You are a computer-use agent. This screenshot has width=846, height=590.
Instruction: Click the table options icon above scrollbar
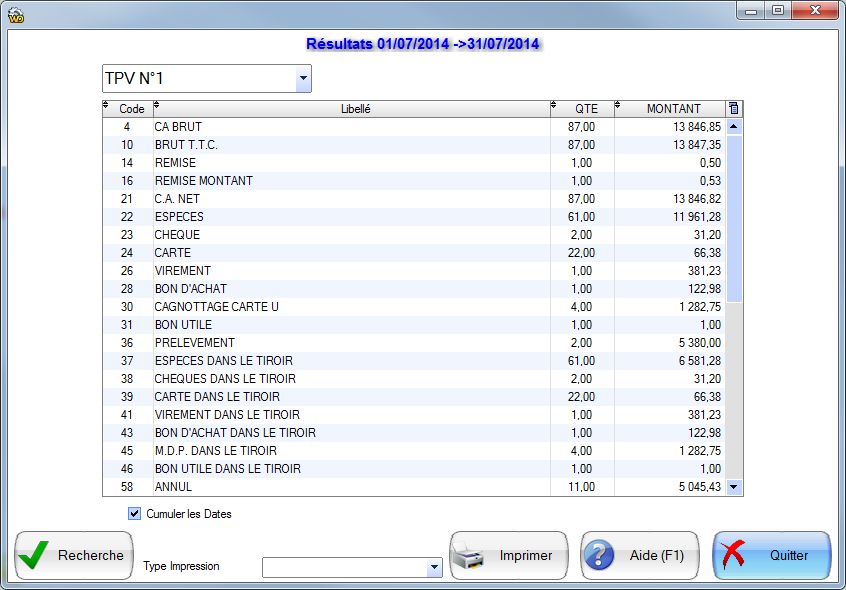coord(735,109)
